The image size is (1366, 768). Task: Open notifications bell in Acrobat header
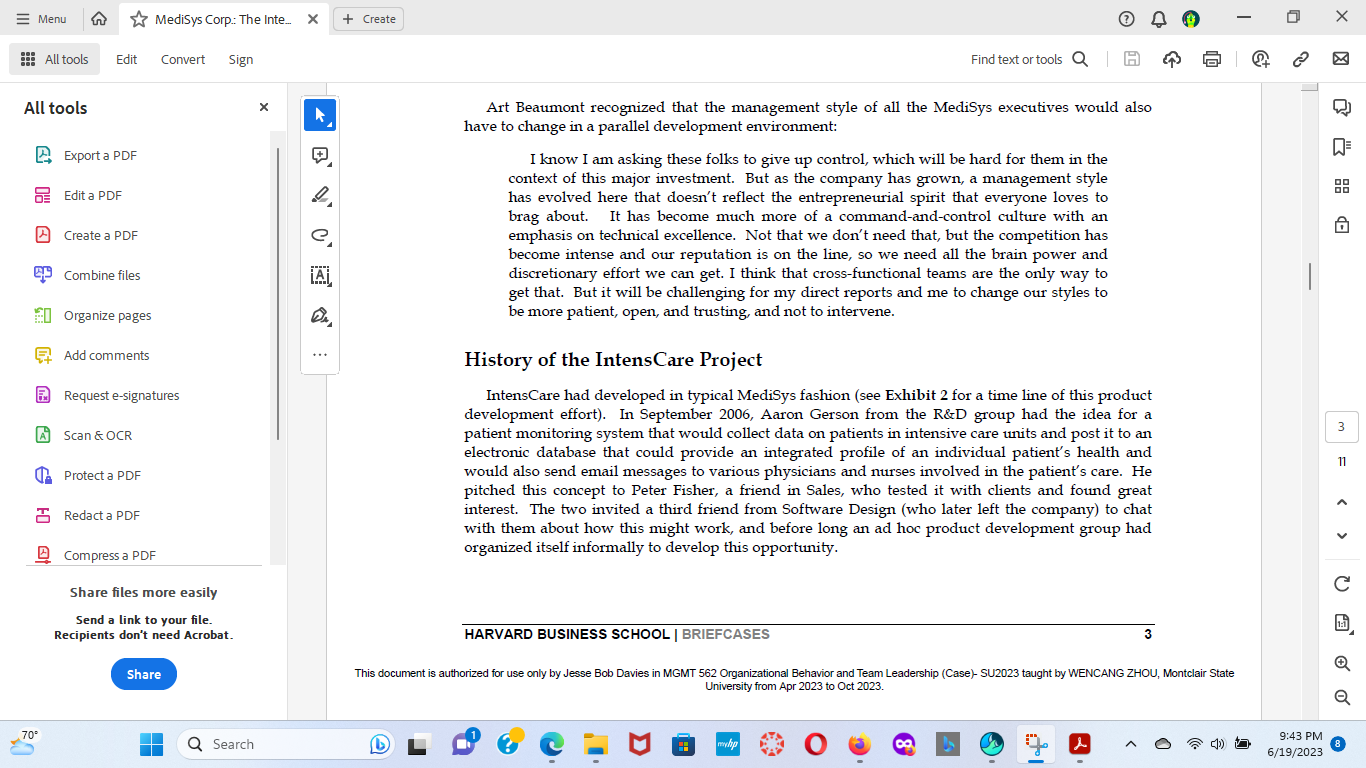tap(1159, 19)
